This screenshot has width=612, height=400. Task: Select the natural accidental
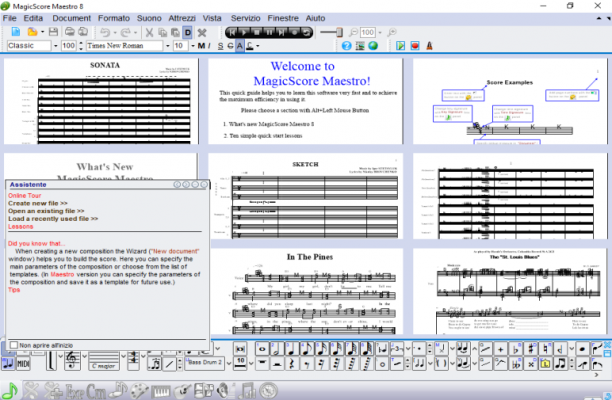click(x=545, y=349)
